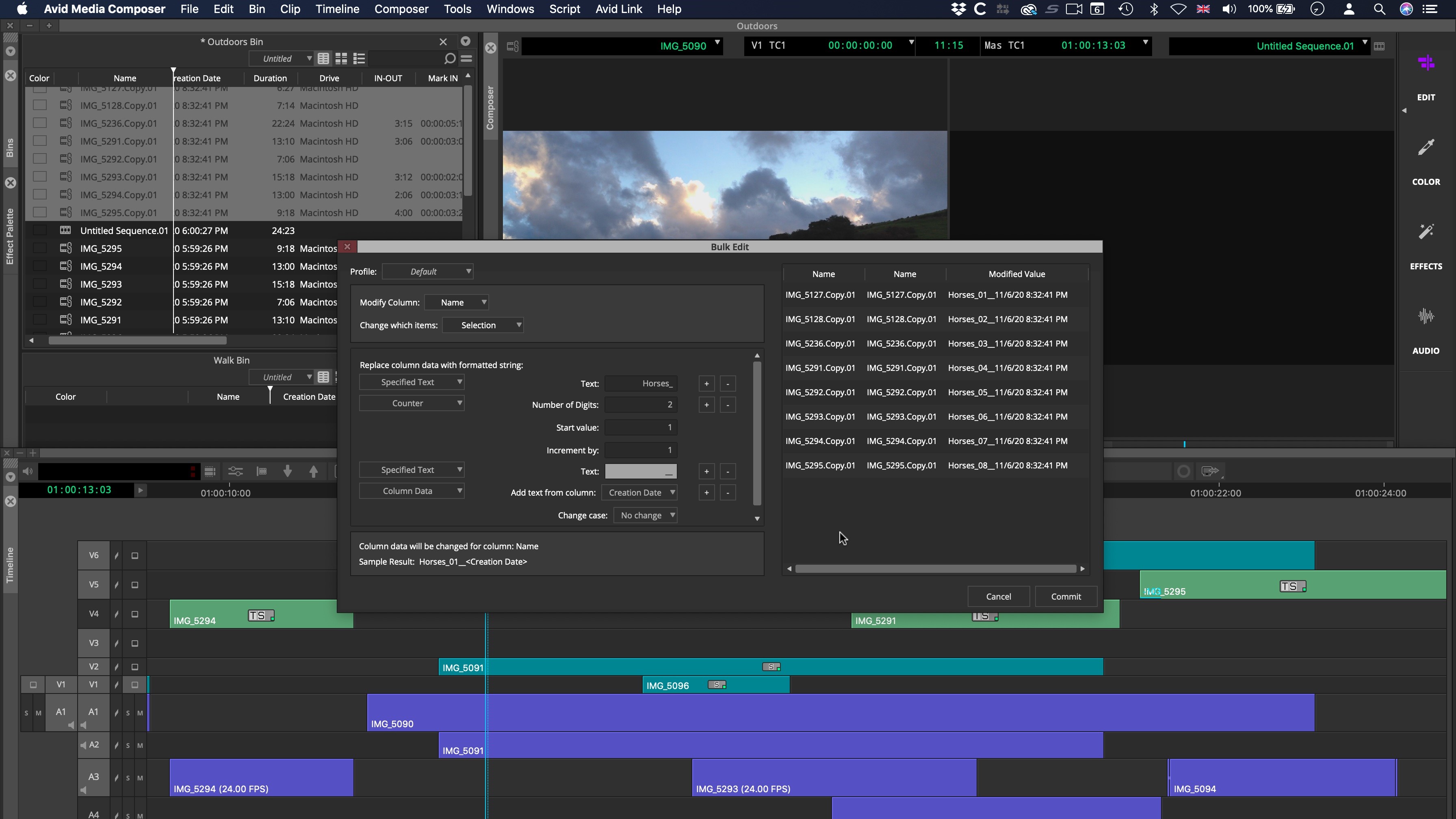Open the Composer menu in menu bar

tap(401, 9)
